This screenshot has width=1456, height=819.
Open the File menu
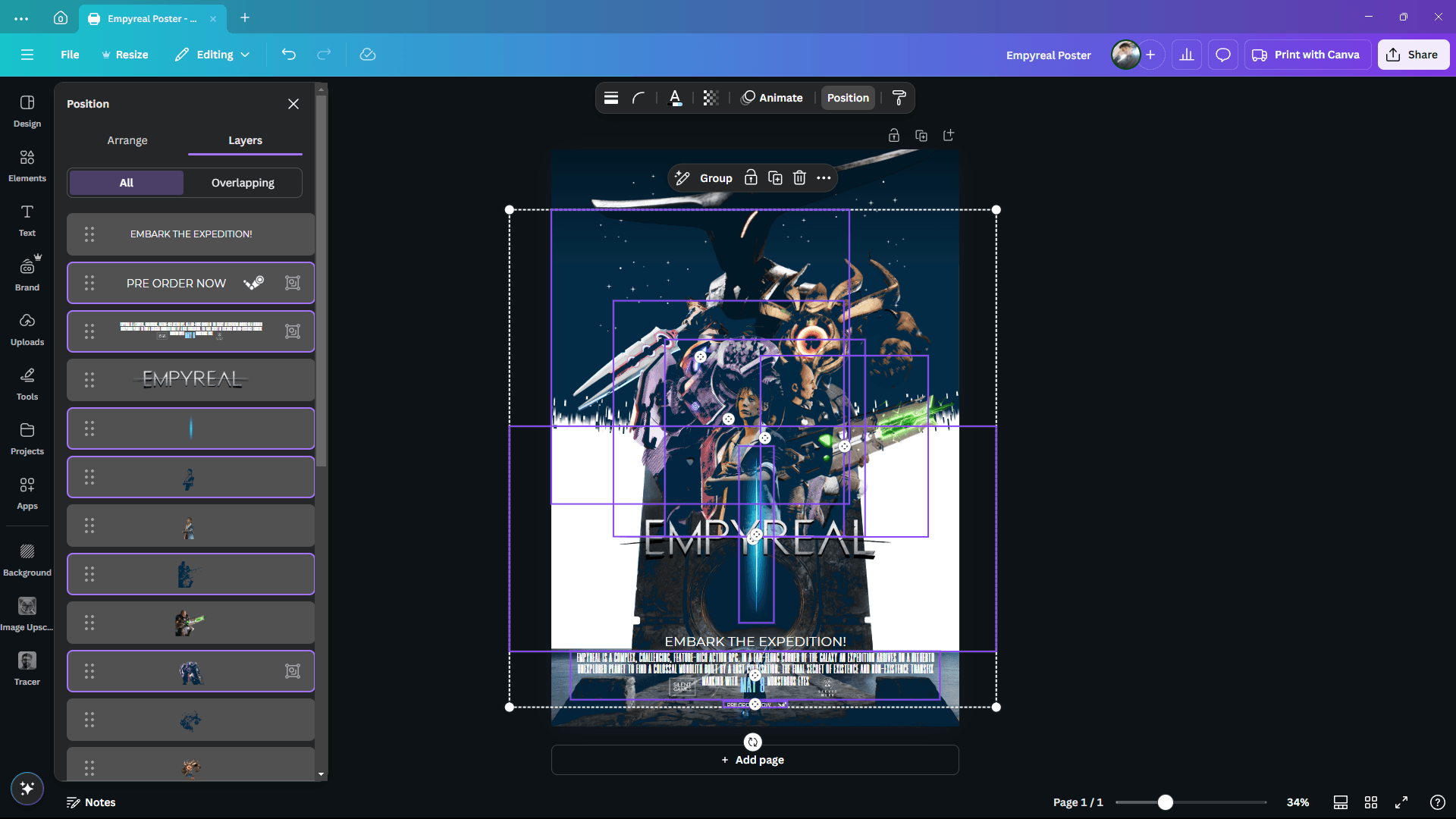click(x=70, y=55)
